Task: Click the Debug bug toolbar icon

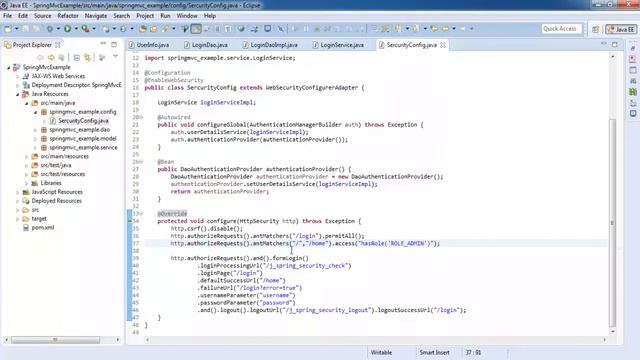Action: [50, 29]
